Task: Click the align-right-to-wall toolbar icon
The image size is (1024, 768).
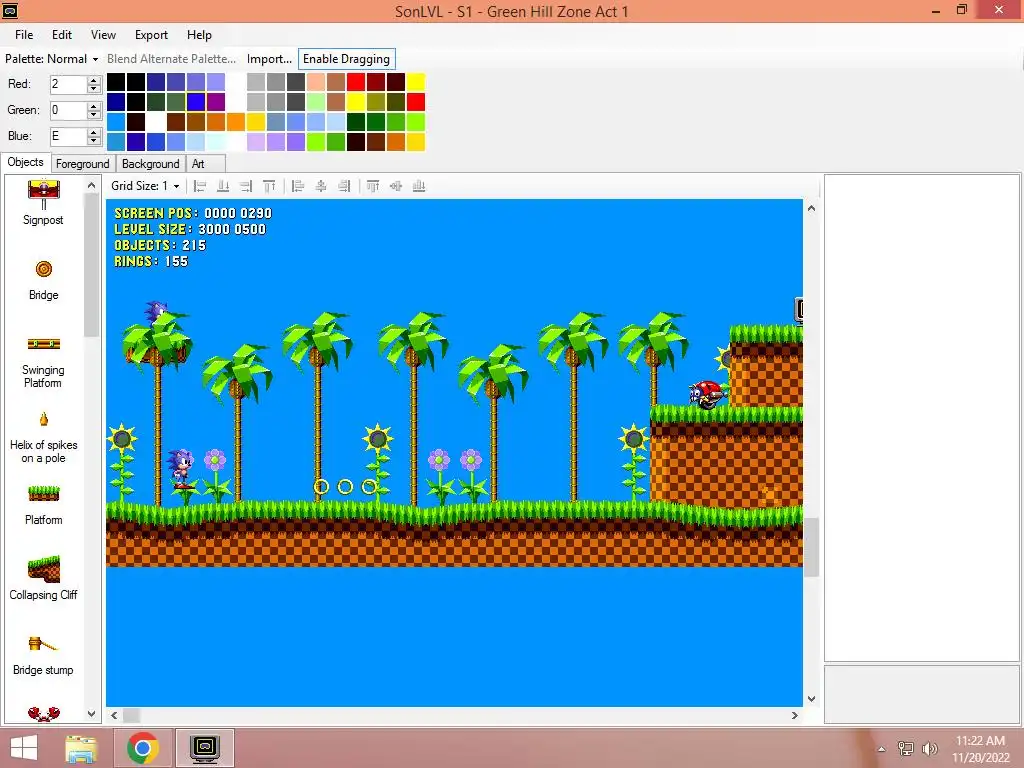Action: click(246, 186)
